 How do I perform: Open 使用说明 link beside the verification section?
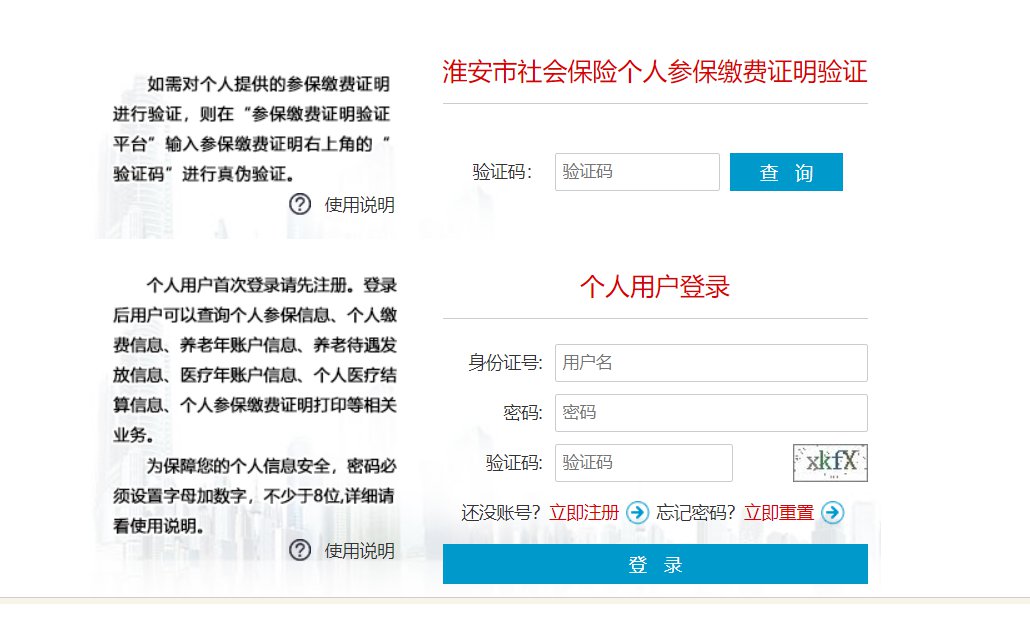359,205
